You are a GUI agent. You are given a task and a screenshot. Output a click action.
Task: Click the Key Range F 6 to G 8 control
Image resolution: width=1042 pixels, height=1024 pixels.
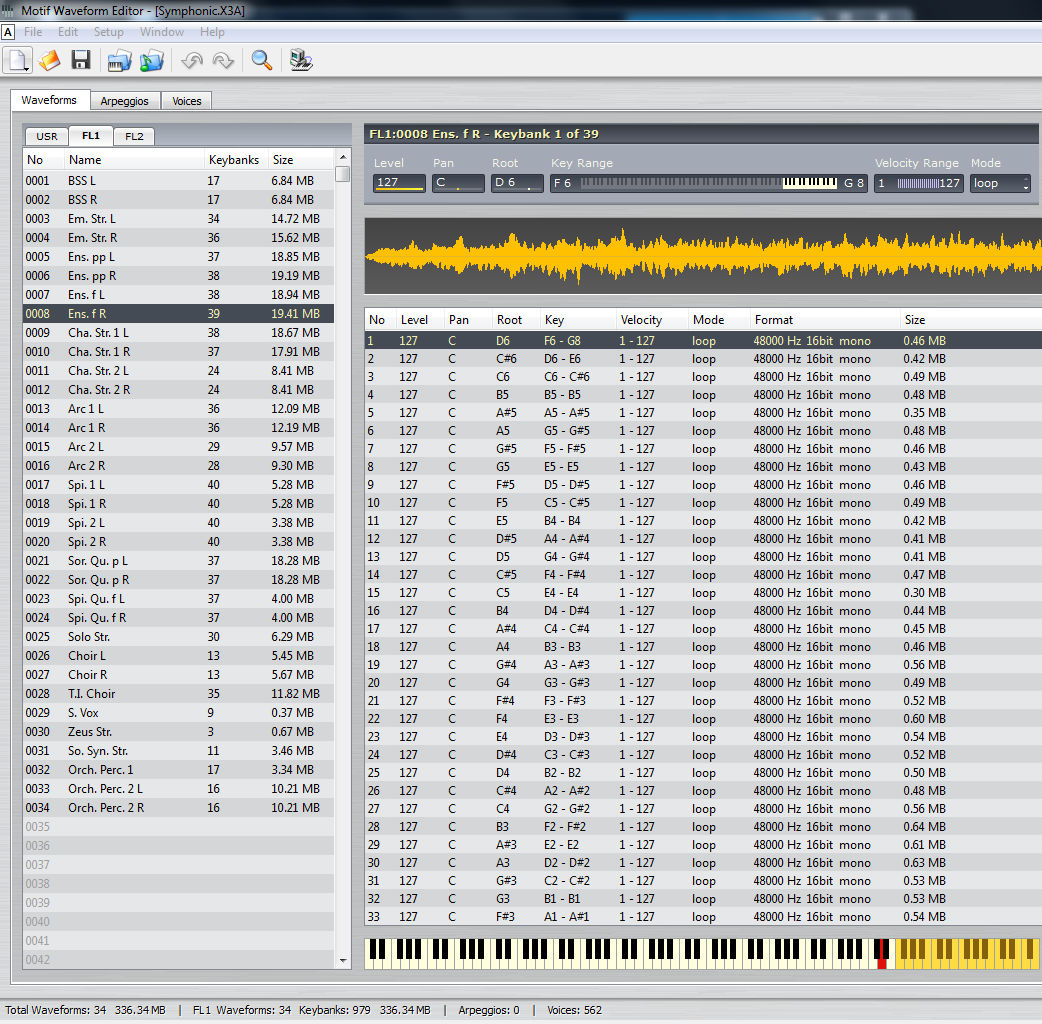click(x=708, y=183)
